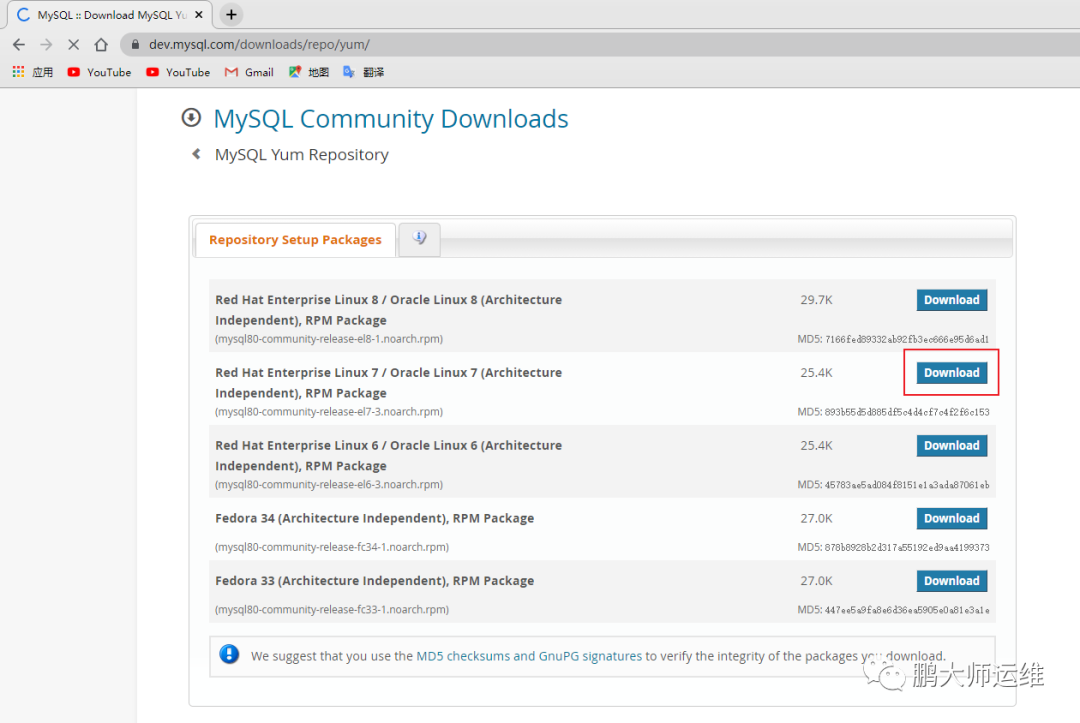
Task: Download the Fedora 33 RPM package
Action: [x=951, y=581]
